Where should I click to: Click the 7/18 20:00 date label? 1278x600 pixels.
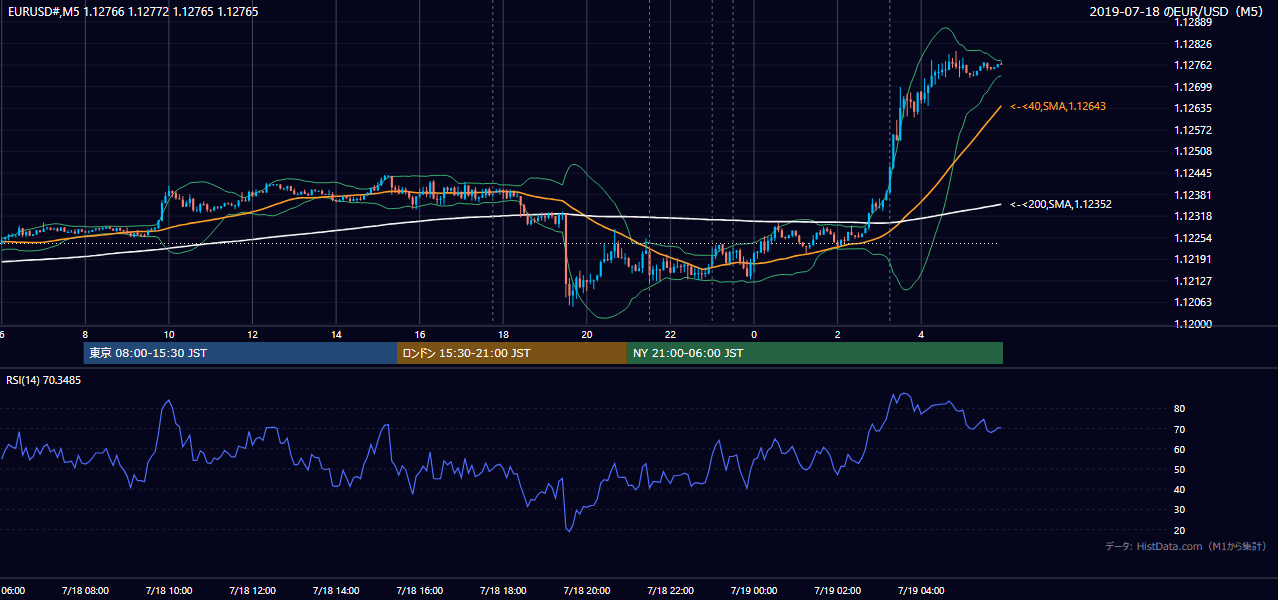586,591
